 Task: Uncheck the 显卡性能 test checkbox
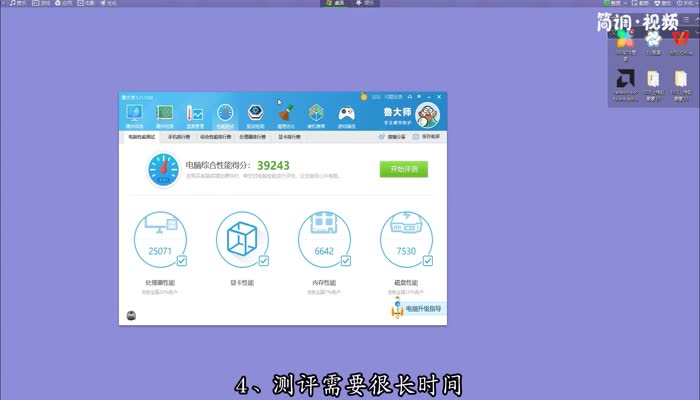tap(264, 261)
